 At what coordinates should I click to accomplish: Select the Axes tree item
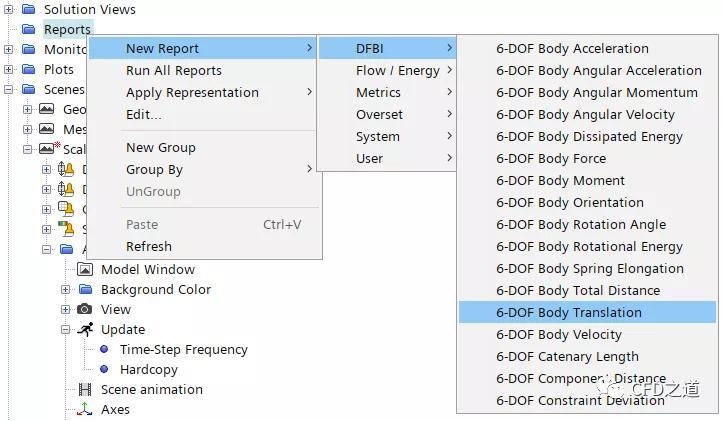115,409
